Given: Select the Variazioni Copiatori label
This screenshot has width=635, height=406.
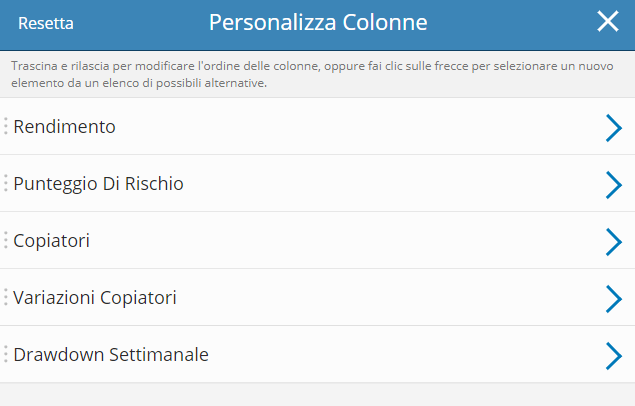Looking at the screenshot, I should [x=95, y=298].
